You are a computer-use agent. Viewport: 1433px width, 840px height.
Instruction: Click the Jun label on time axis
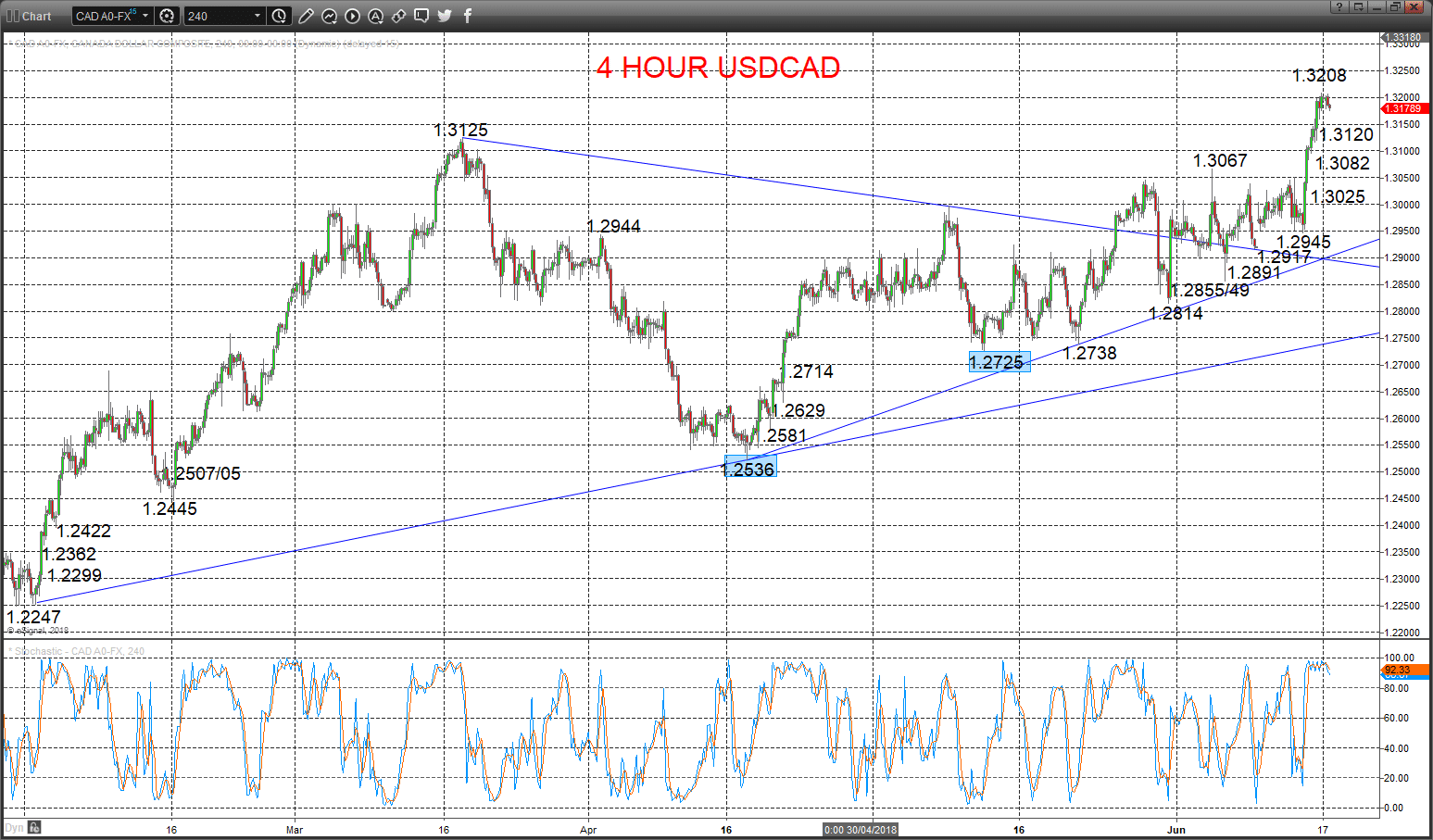click(x=1175, y=830)
